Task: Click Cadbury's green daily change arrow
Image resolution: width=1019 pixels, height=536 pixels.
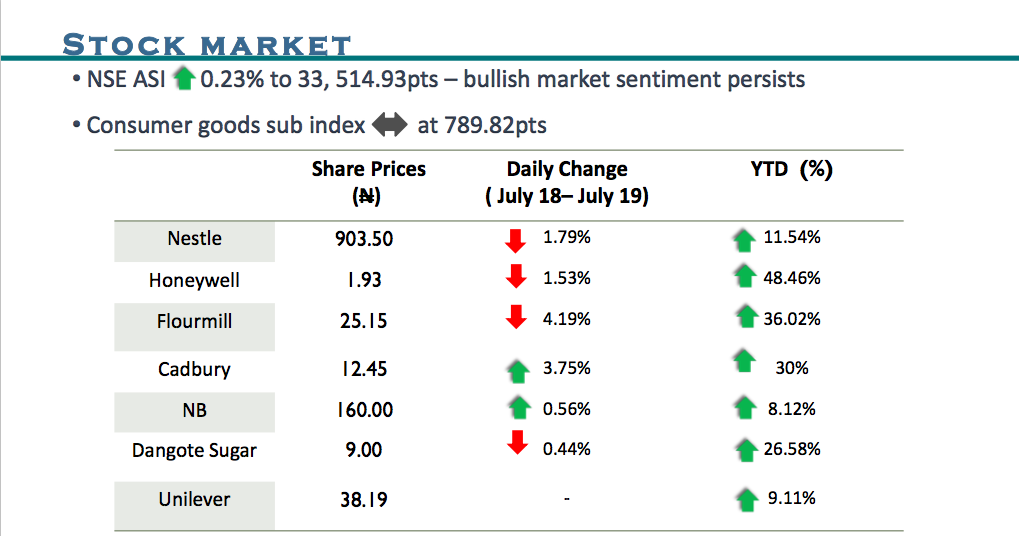Action: tap(516, 370)
